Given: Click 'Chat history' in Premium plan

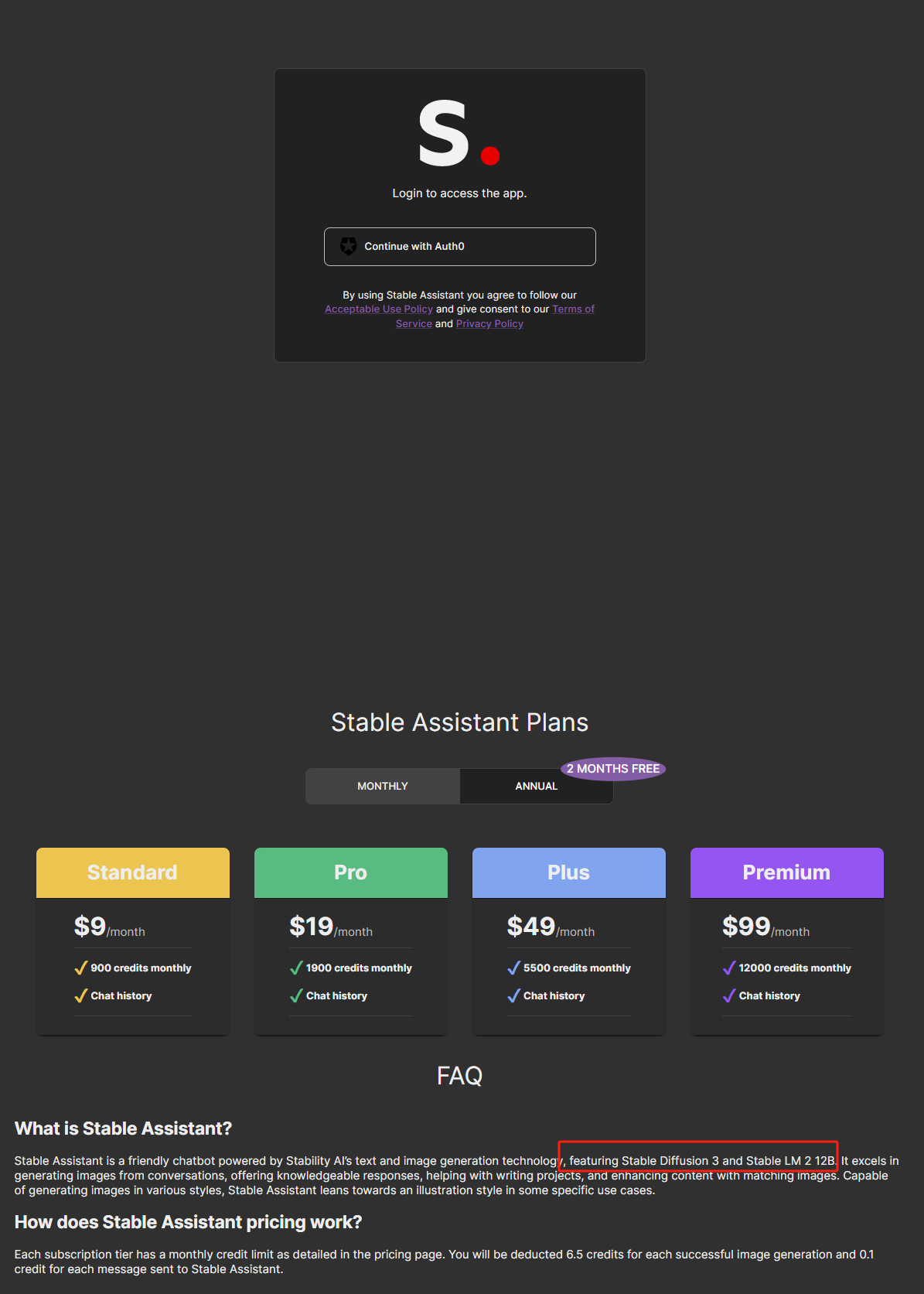Looking at the screenshot, I should point(769,995).
